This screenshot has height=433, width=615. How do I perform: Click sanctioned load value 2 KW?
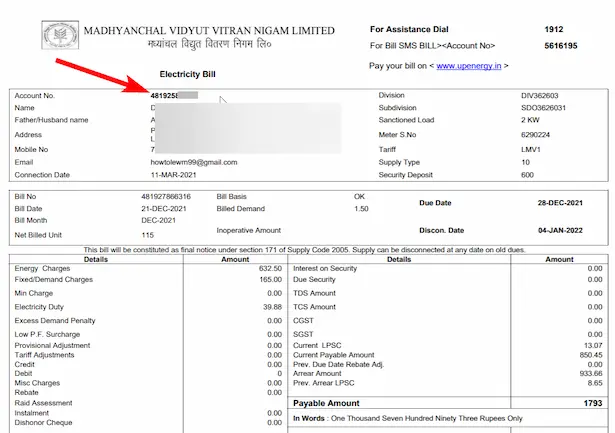tap(530, 120)
